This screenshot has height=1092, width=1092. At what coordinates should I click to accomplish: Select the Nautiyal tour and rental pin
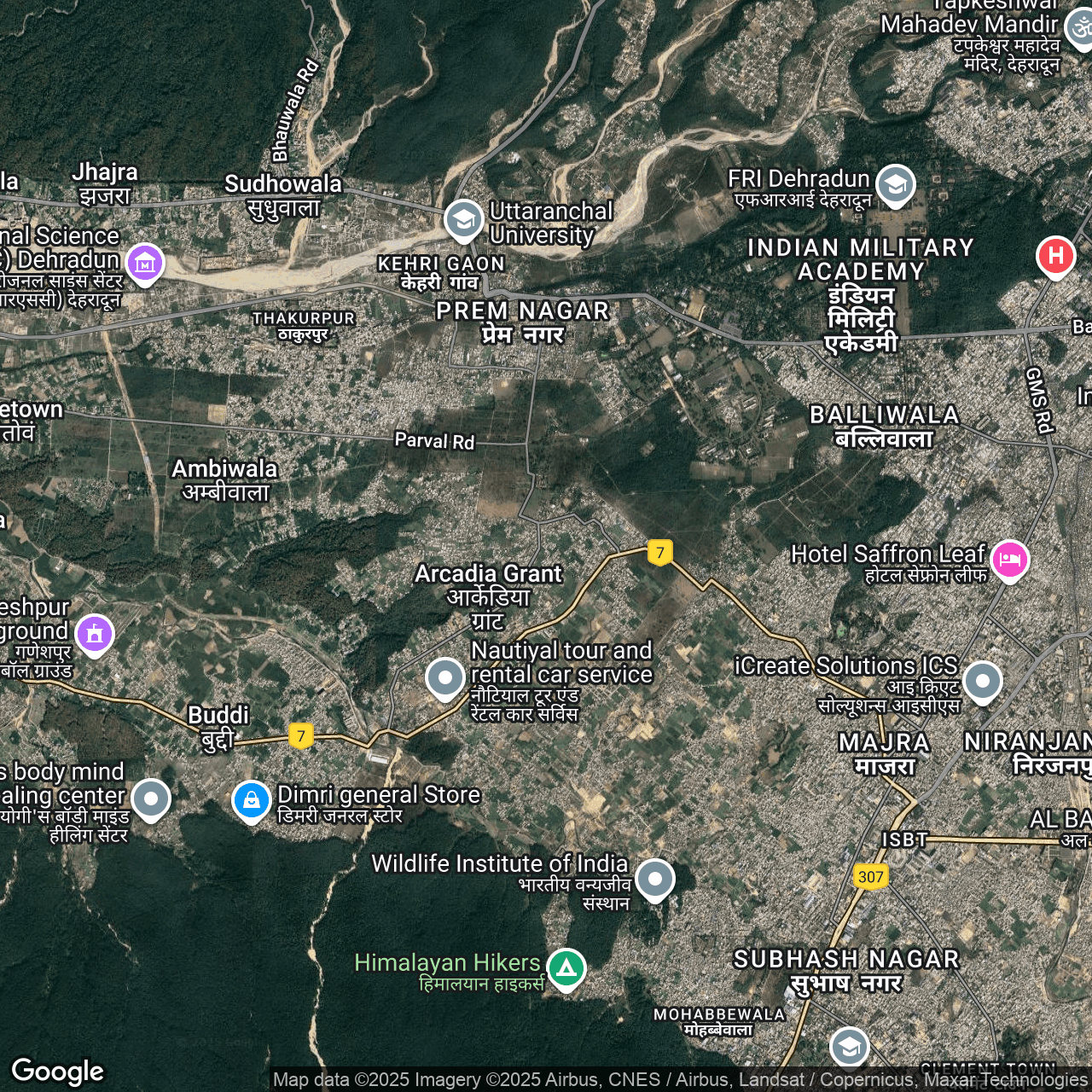pos(444,677)
